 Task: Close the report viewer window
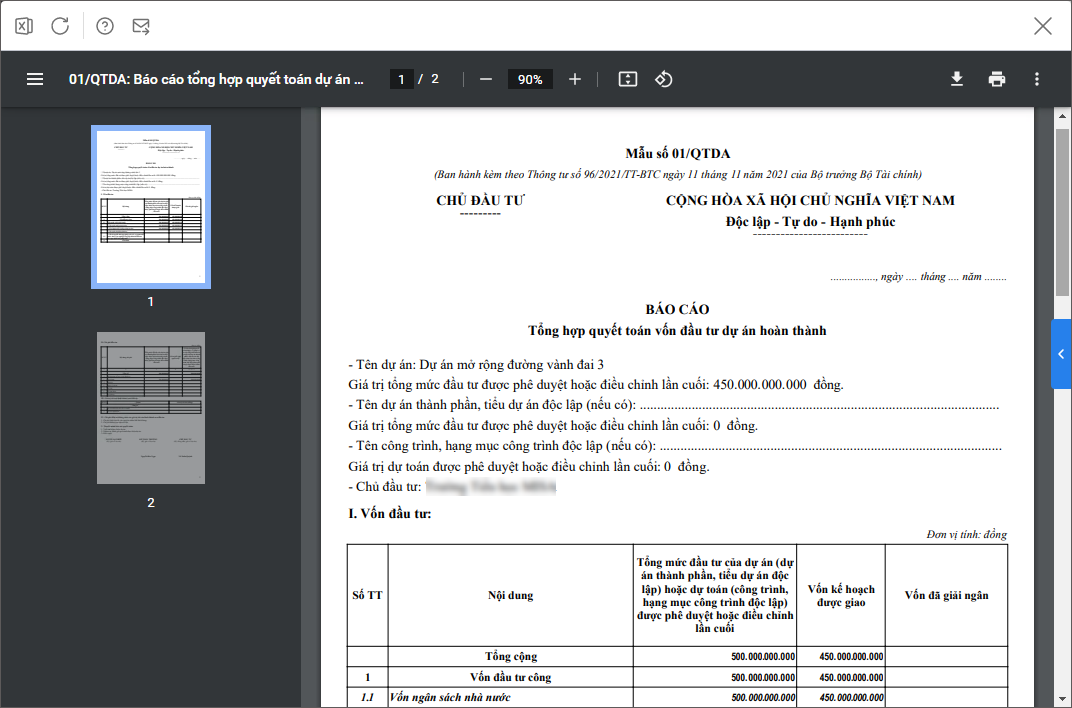(1043, 26)
